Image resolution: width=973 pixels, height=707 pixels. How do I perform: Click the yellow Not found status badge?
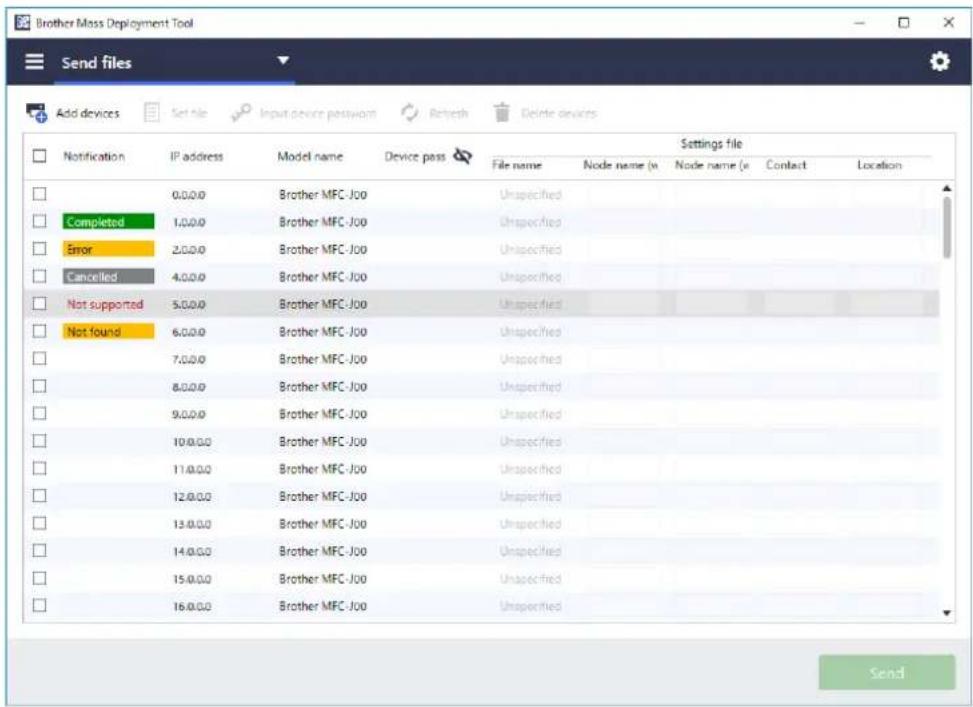[x=108, y=331]
